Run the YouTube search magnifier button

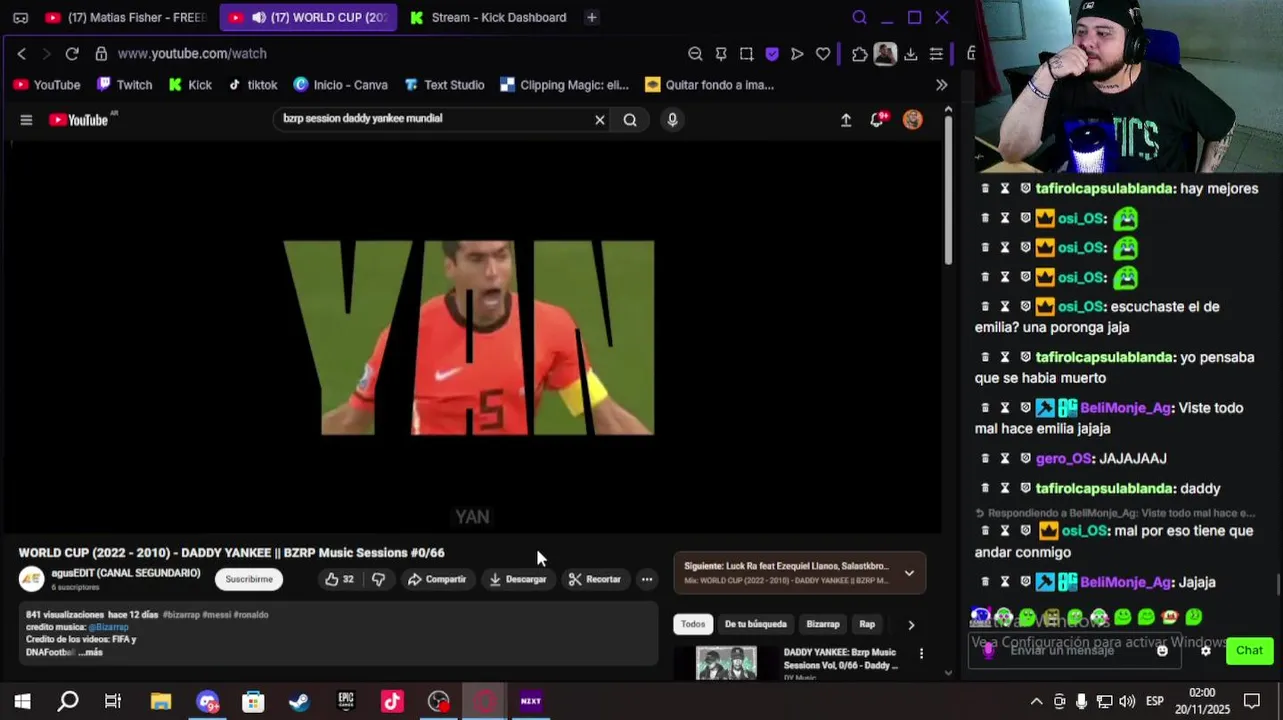coord(630,120)
